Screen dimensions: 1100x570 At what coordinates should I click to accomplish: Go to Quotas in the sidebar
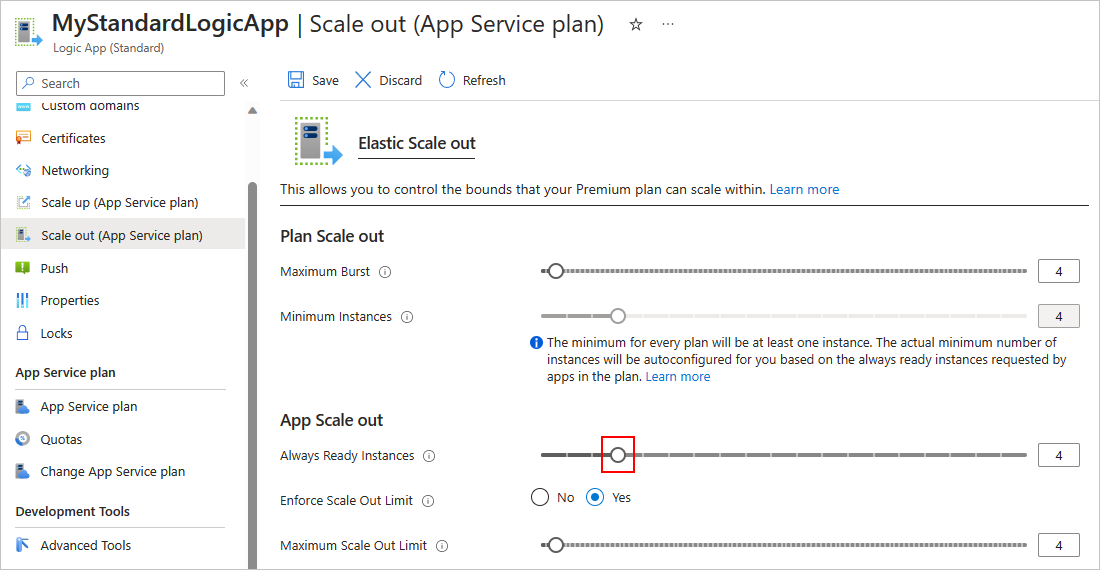click(61, 439)
